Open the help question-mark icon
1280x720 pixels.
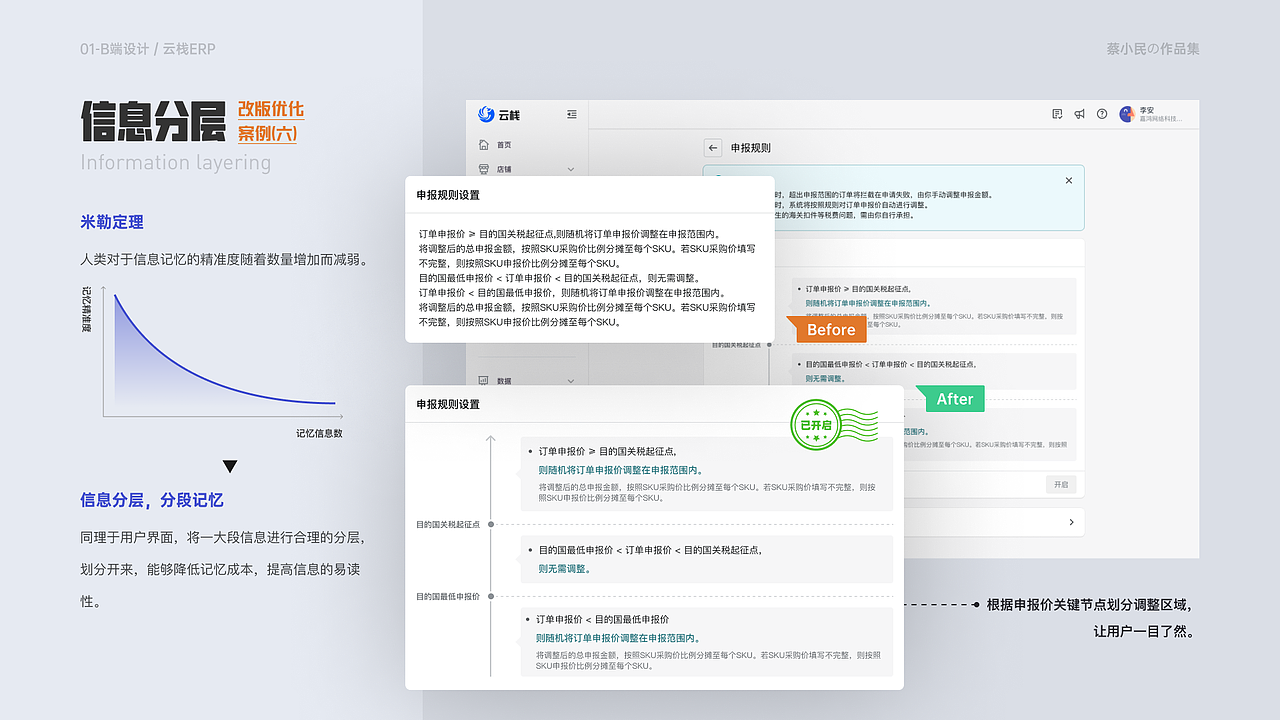(1102, 114)
